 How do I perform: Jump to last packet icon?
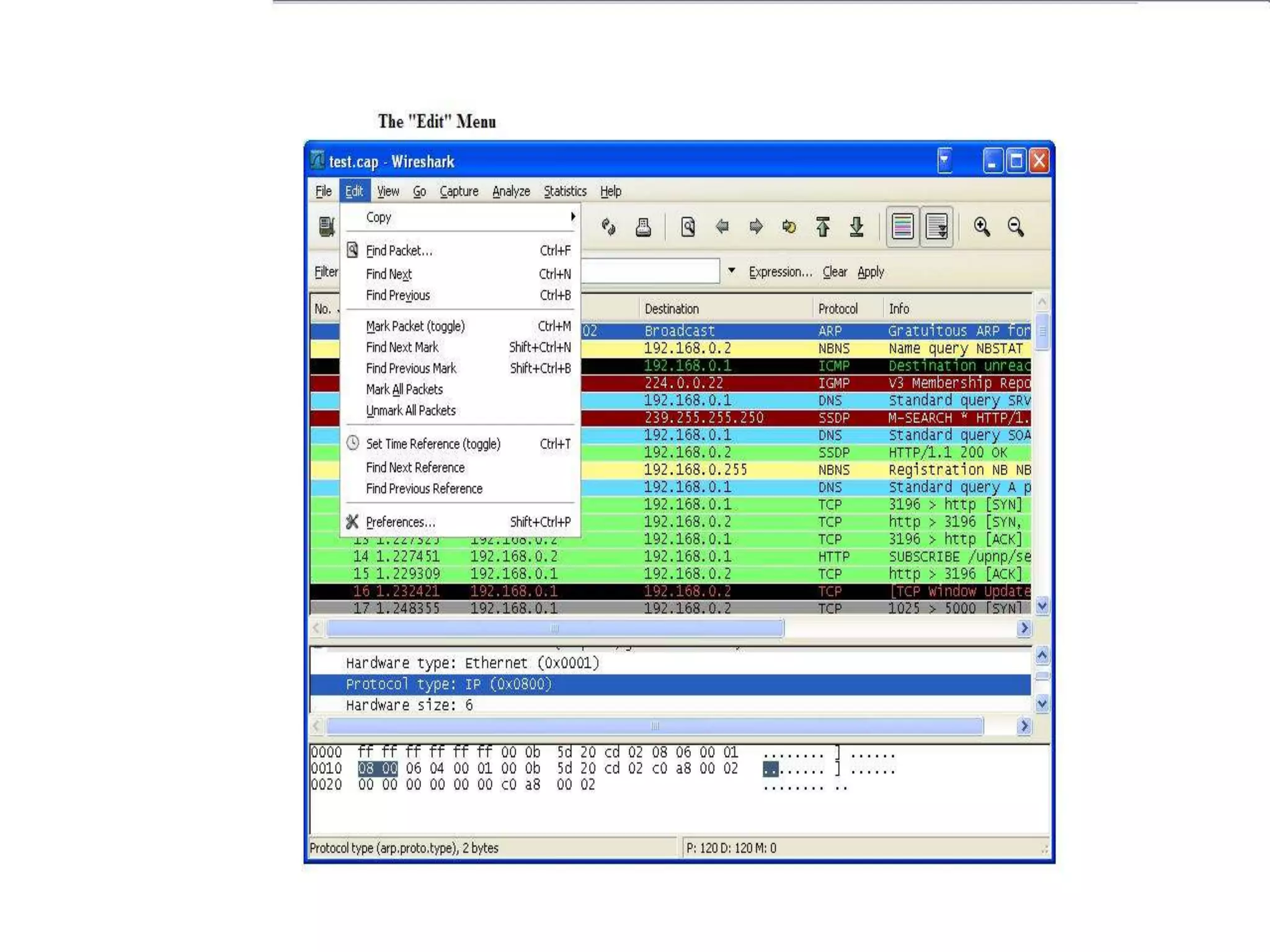click(856, 227)
